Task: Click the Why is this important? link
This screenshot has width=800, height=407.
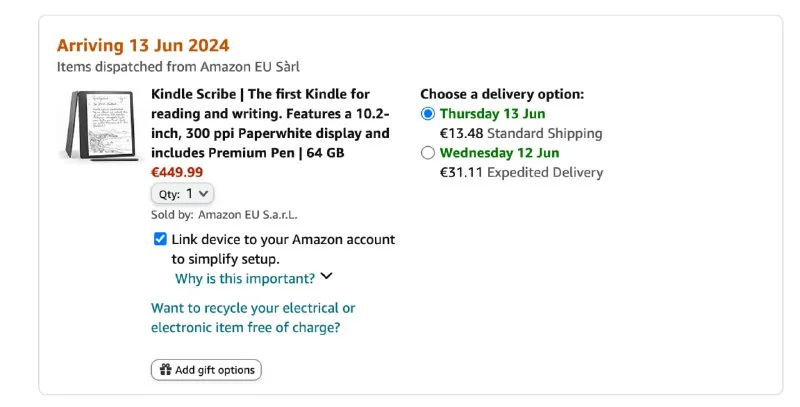Action: click(x=245, y=278)
